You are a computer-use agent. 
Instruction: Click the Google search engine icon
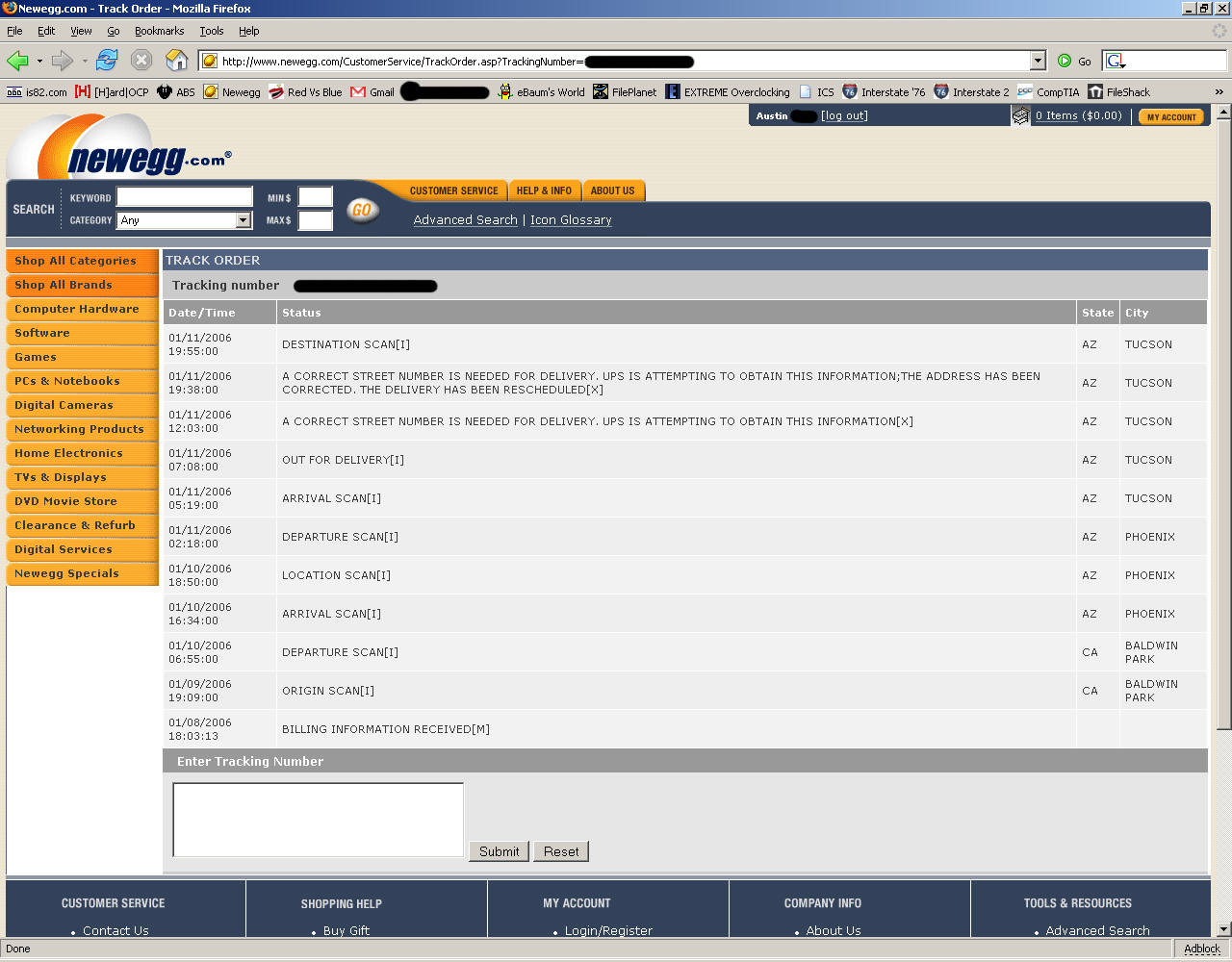click(x=1115, y=61)
